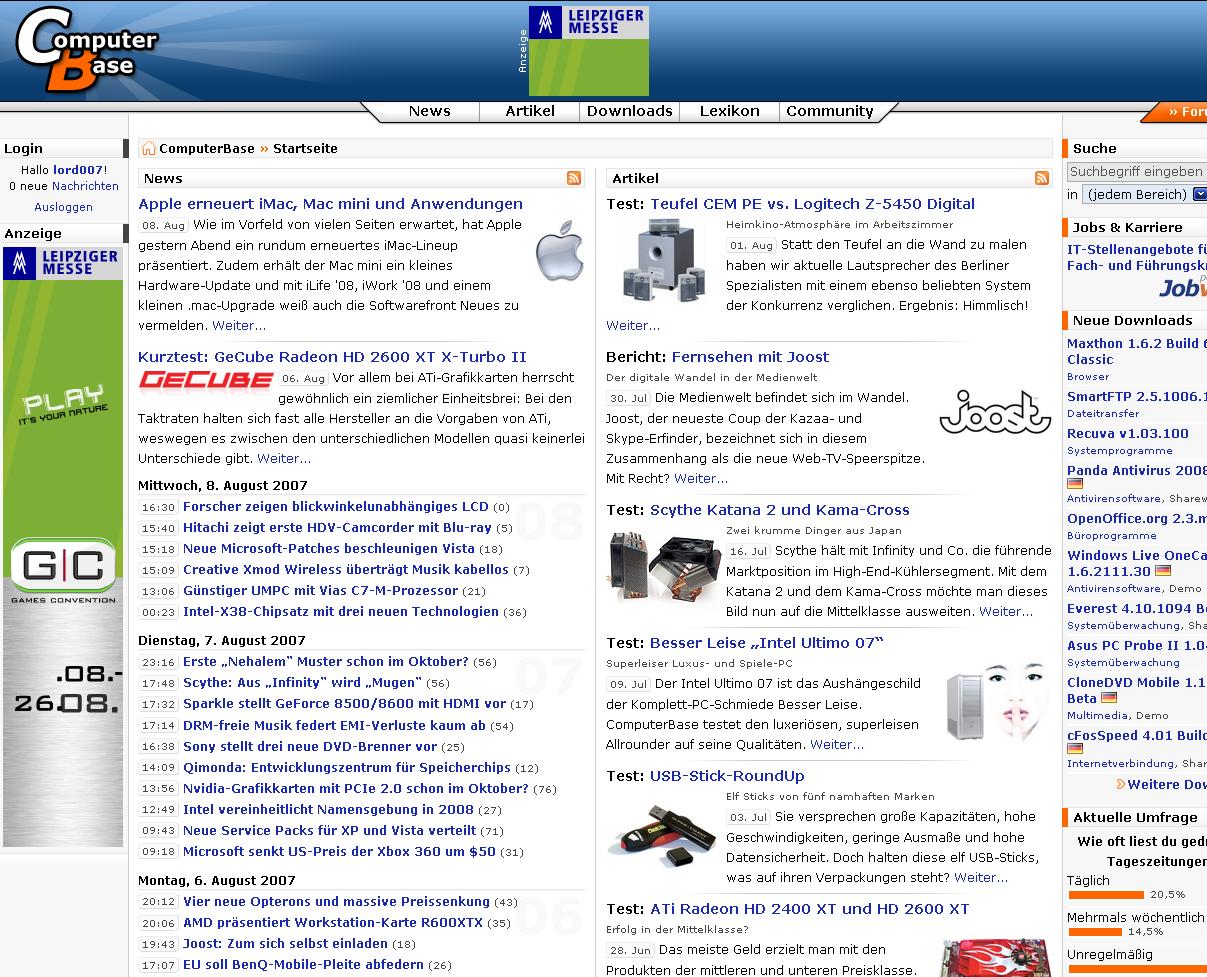1207x977 pixels.
Task: Click the Joost logo image
Action: click(995, 411)
